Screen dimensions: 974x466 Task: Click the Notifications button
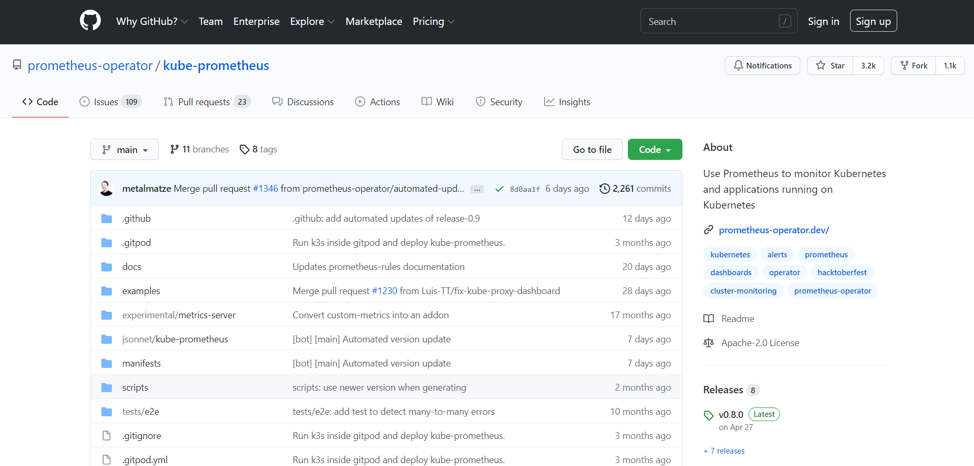(763, 65)
